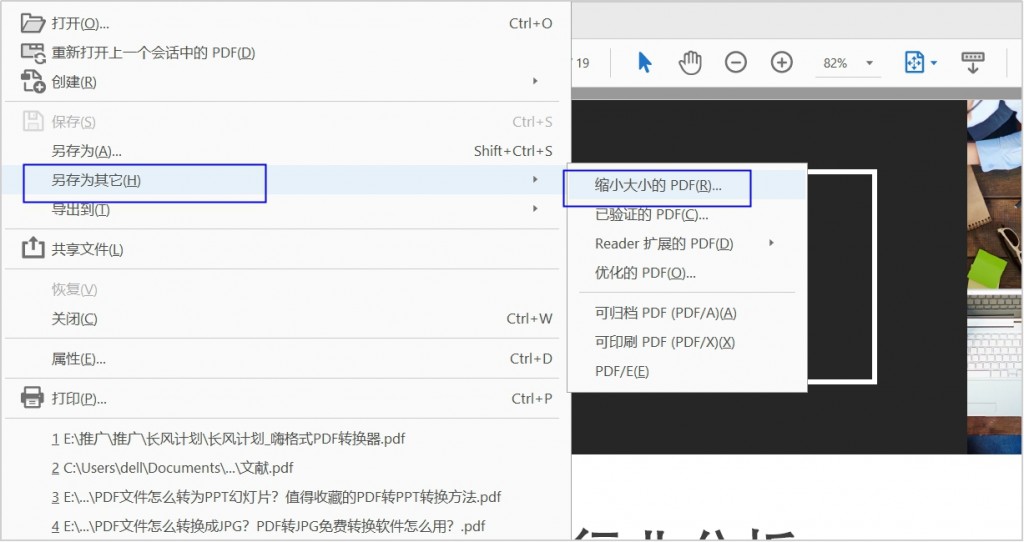Expand the 另存为其它(H) submenu arrow
This screenshot has height=542, width=1024.
tap(535, 179)
